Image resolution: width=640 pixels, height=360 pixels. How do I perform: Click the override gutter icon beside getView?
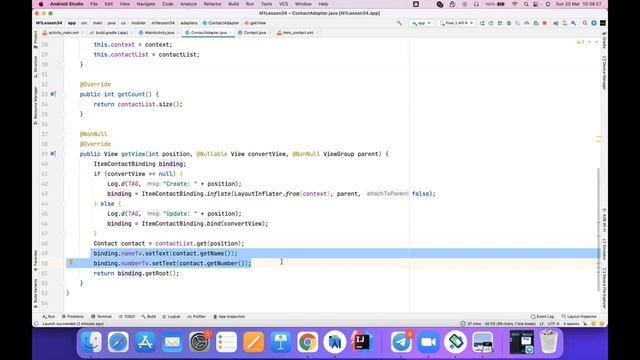[x=53, y=154]
